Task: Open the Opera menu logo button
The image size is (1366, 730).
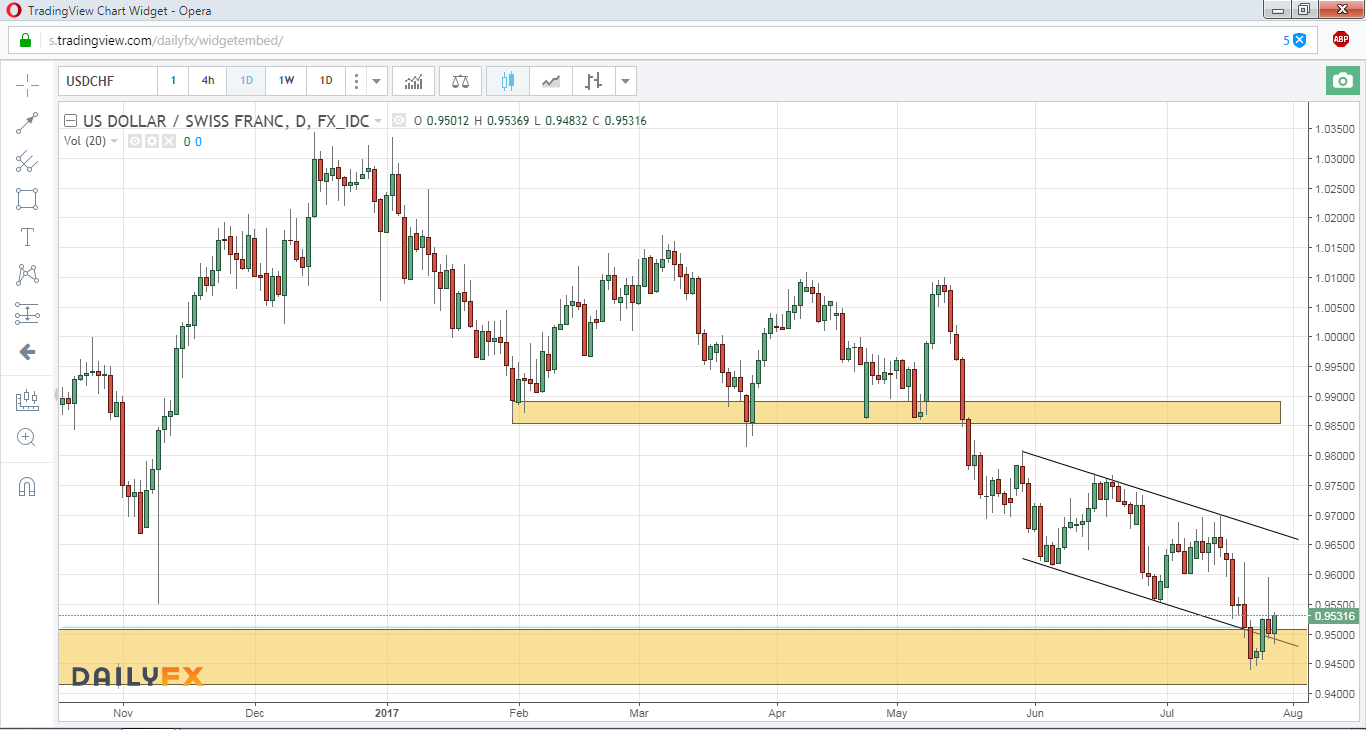Action: 14,9
